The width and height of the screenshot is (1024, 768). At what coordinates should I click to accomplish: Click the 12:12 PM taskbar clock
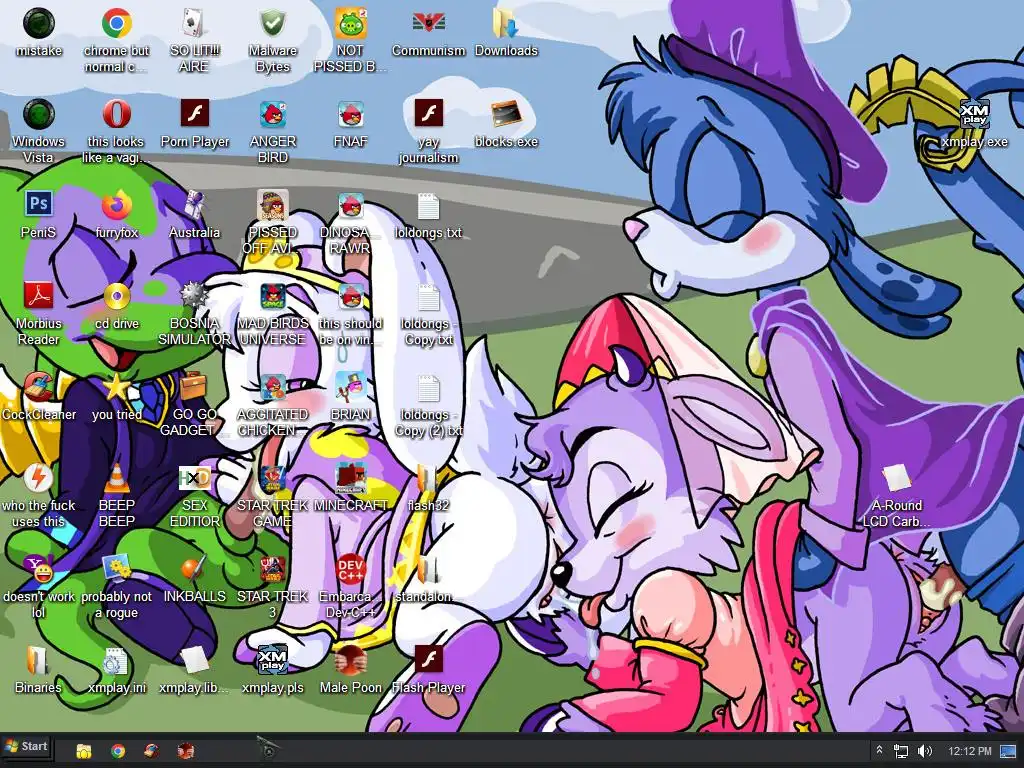(969, 751)
